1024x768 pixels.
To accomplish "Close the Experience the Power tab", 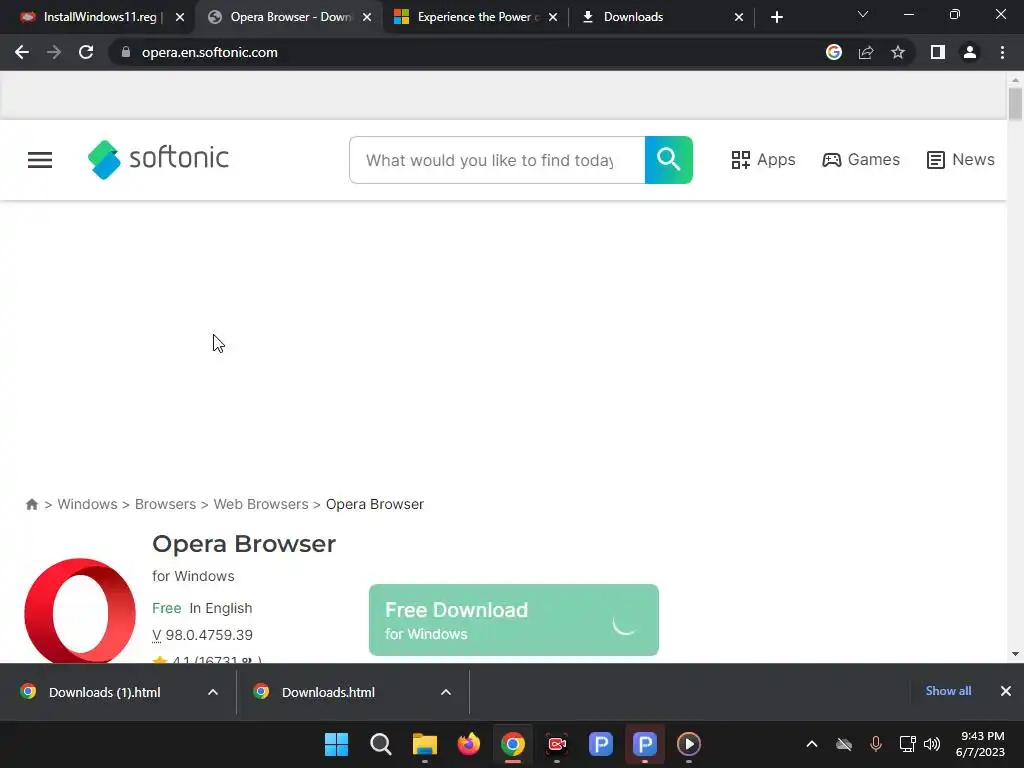I will [x=553, y=17].
